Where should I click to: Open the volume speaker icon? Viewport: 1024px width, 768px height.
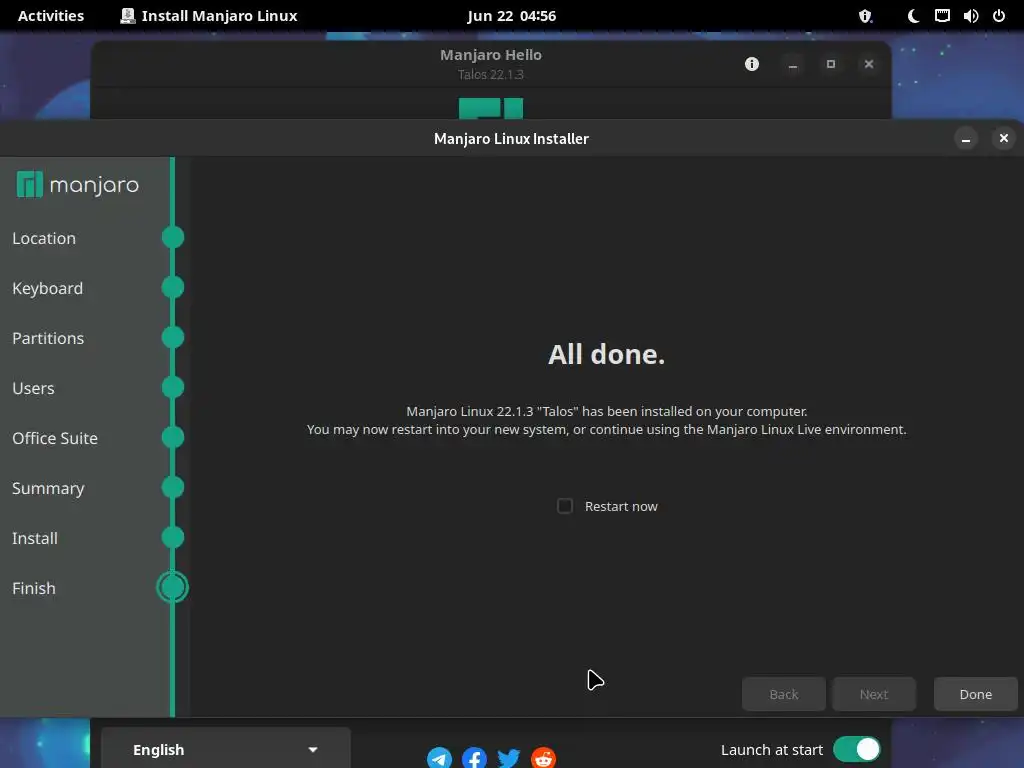(x=970, y=16)
